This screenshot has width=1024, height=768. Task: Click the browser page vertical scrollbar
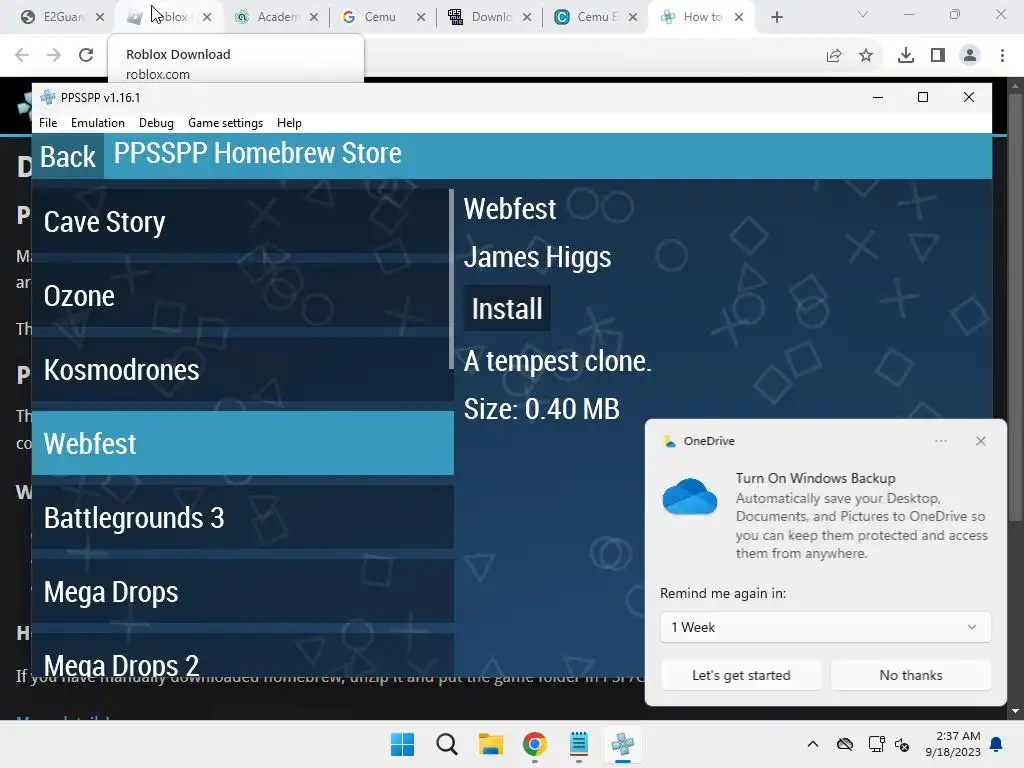1015,307
